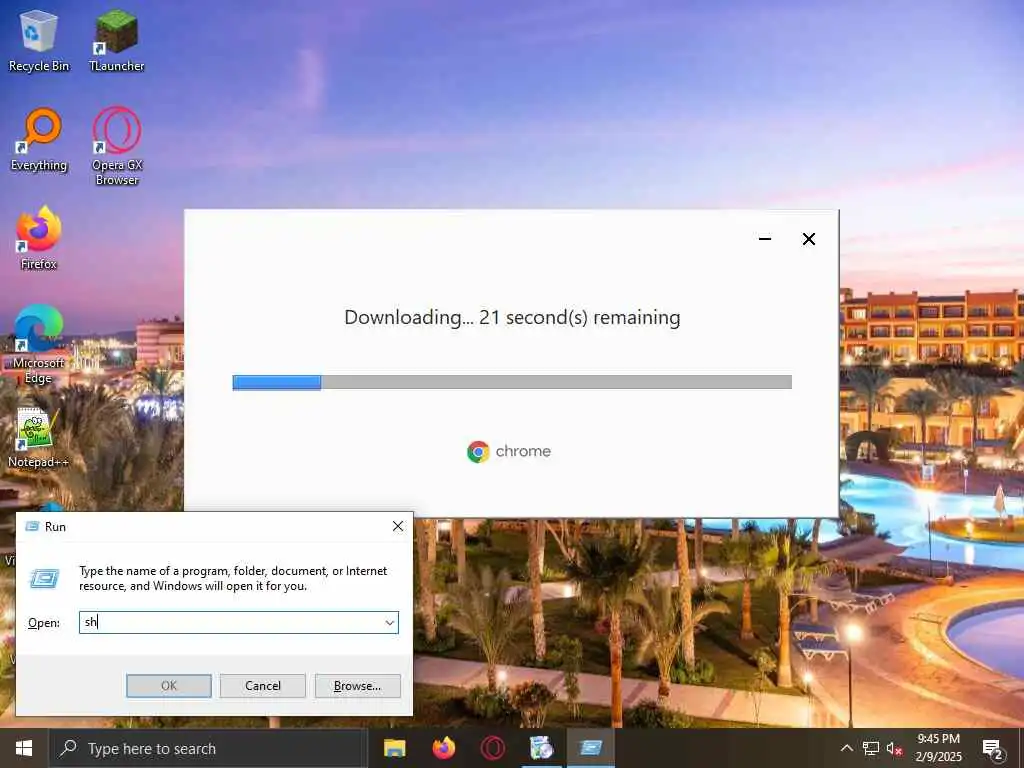The image size is (1024, 768).
Task: Click the taskbar search box
Action: [209, 748]
